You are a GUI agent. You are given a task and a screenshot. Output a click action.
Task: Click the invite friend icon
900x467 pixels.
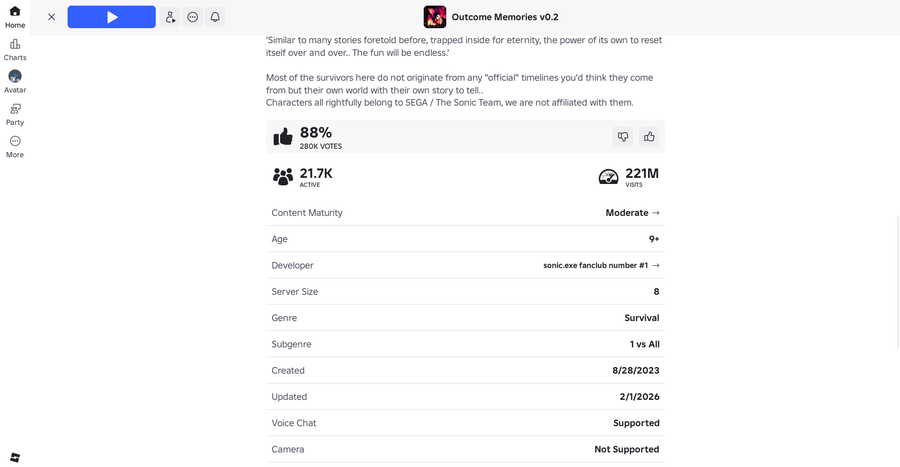(170, 17)
